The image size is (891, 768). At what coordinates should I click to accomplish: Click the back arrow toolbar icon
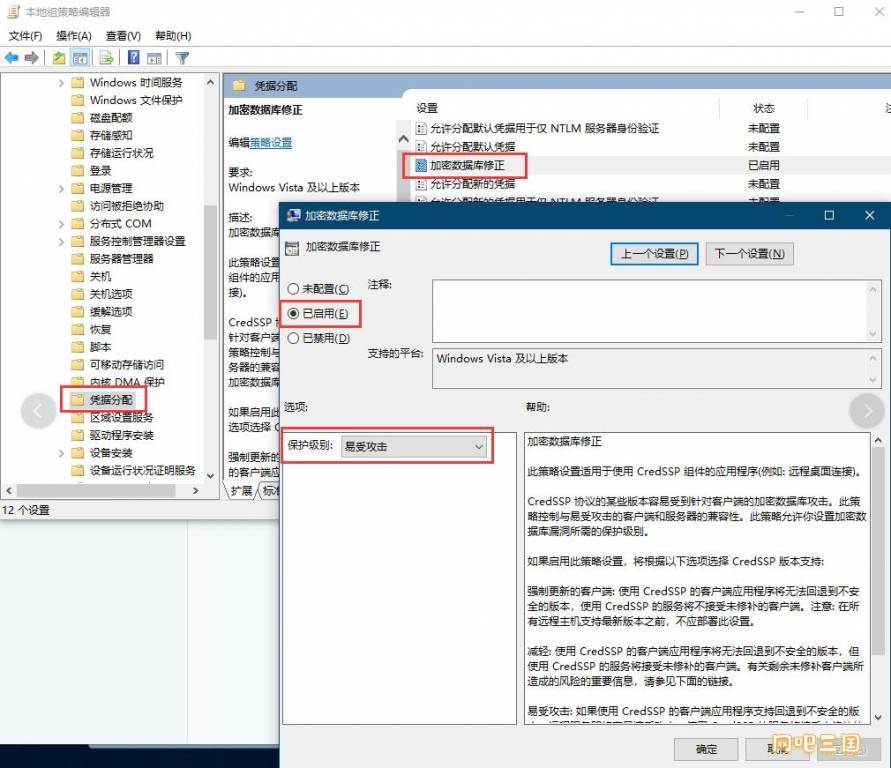click(12, 58)
